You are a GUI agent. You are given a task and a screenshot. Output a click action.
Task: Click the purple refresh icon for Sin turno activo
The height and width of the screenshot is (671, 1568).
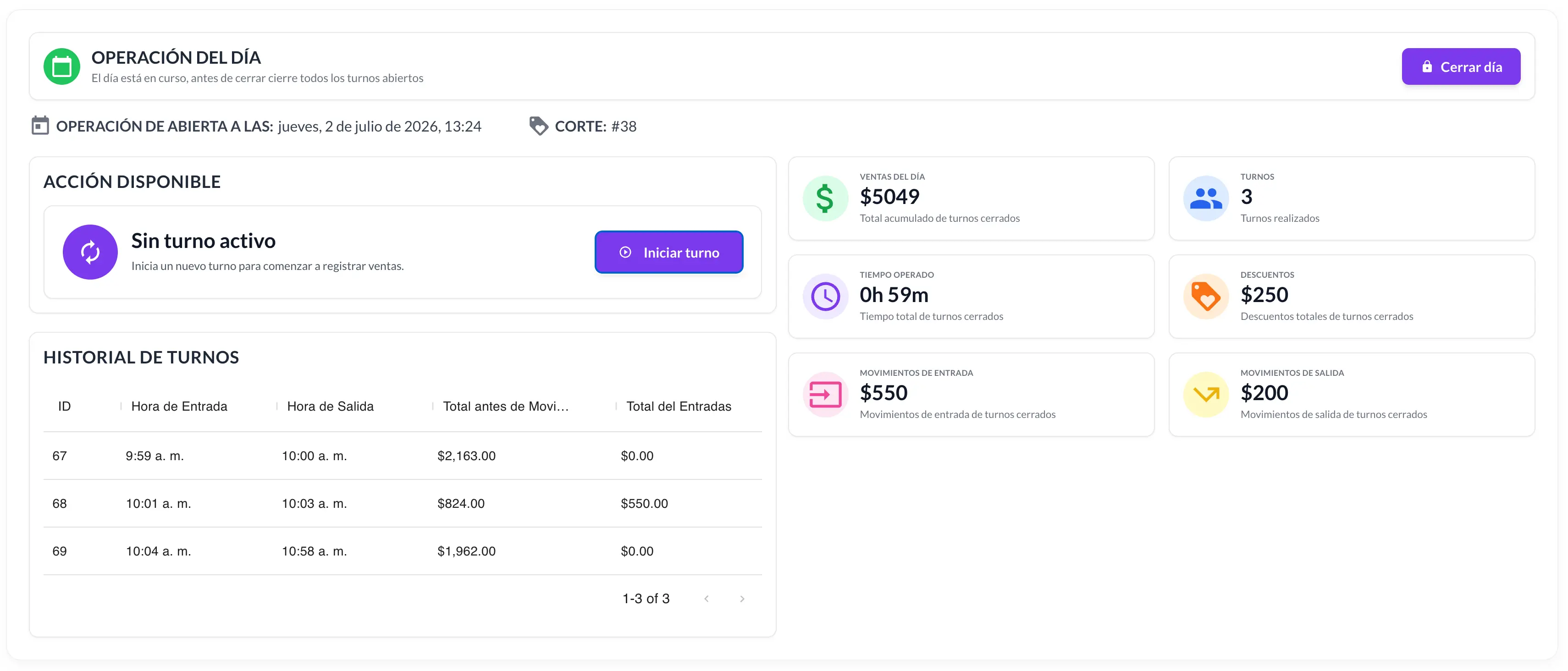click(x=90, y=252)
